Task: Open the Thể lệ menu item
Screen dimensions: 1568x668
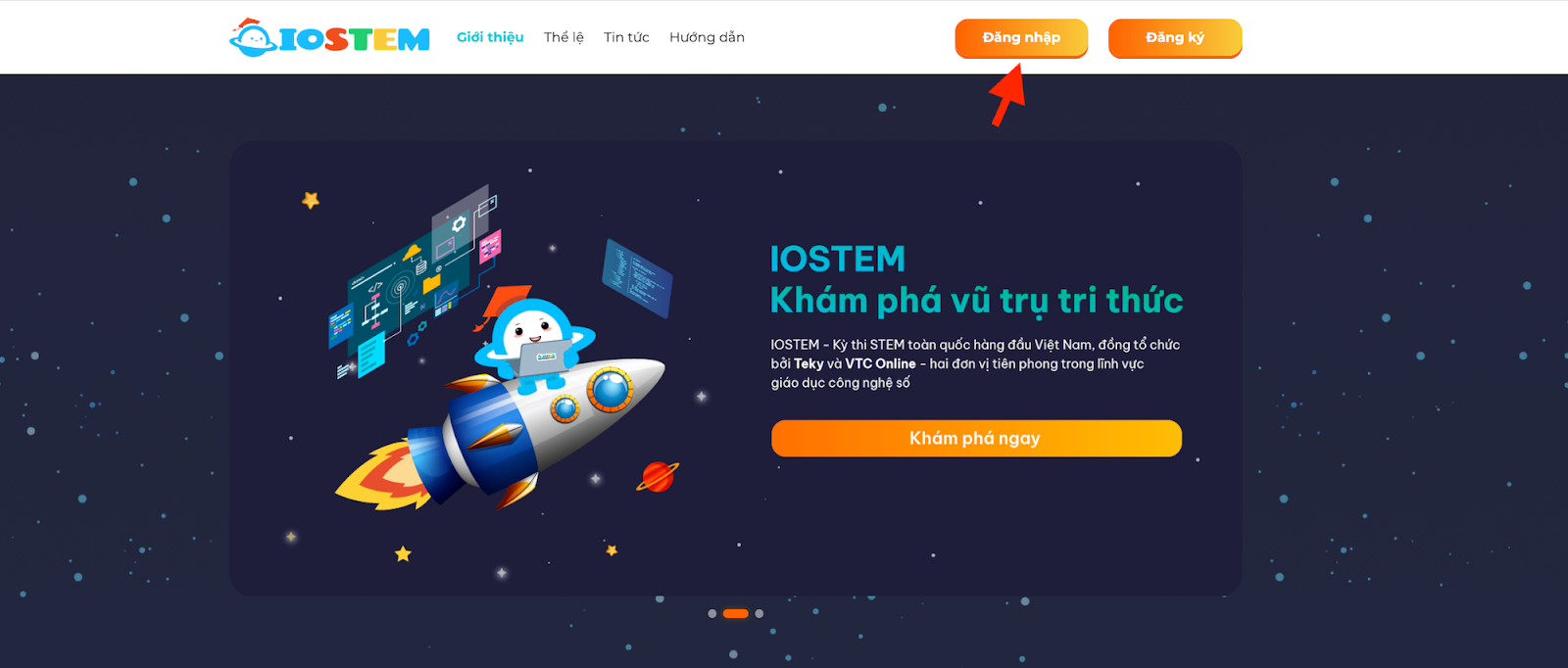Action: point(563,37)
